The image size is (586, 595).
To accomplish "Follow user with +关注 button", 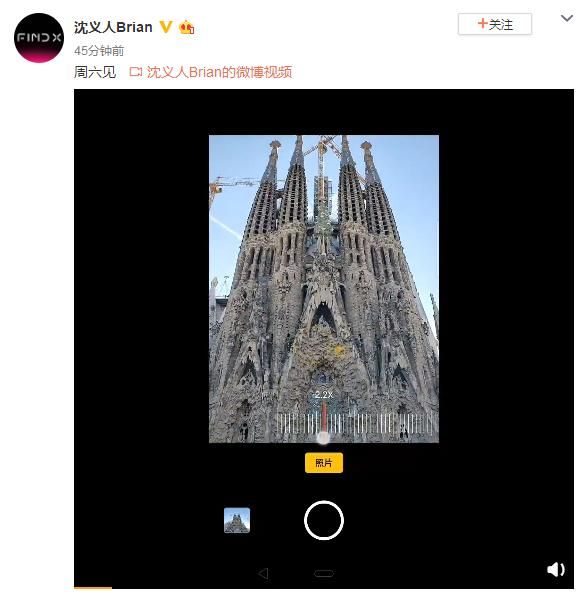I will (x=495, y=24).
